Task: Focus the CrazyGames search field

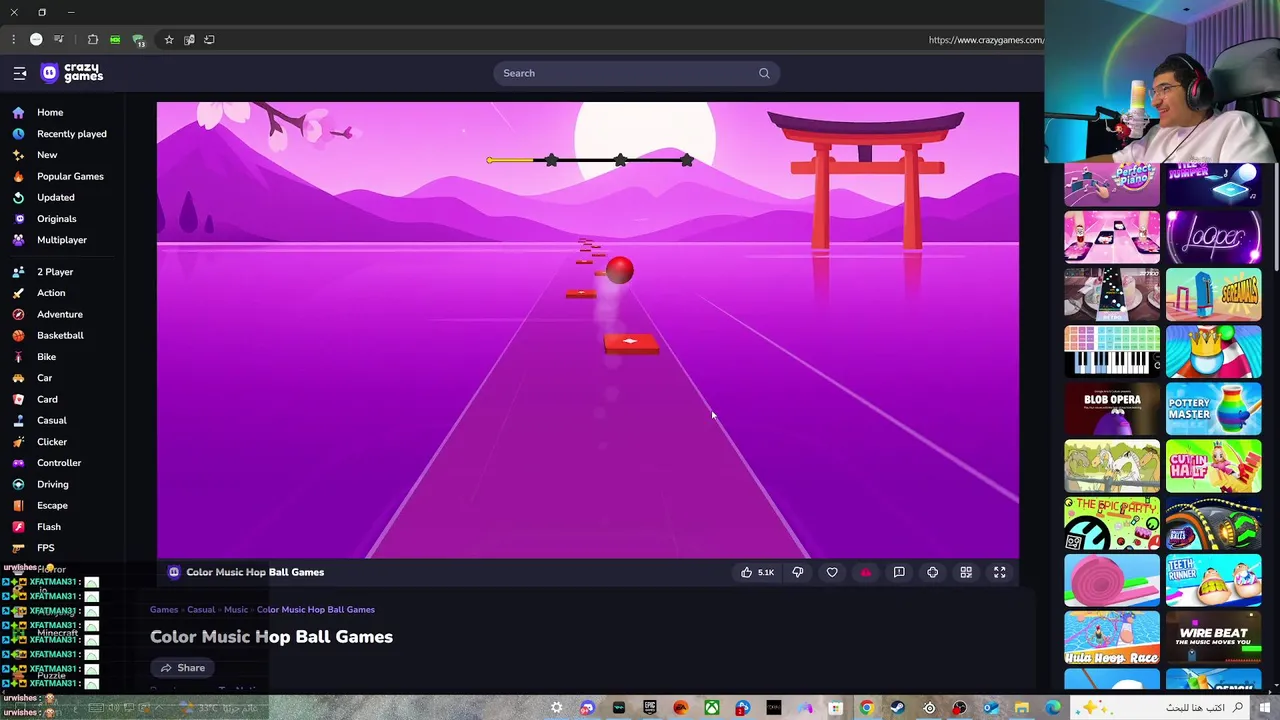Action: (636, 73)
